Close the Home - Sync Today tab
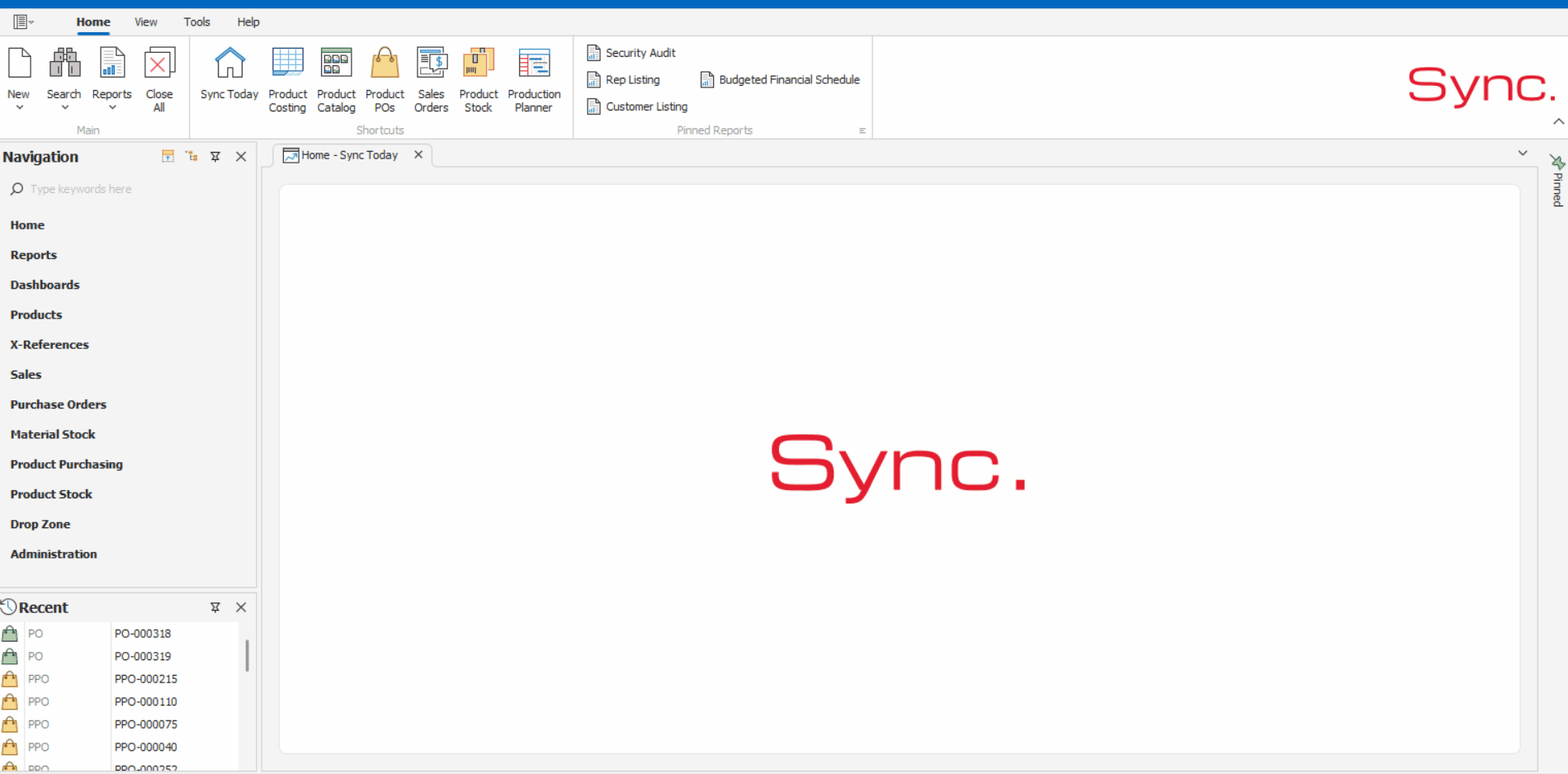The height and width of the screenshot is (774, 1568). pyautogui.click(x=418, y=154)
